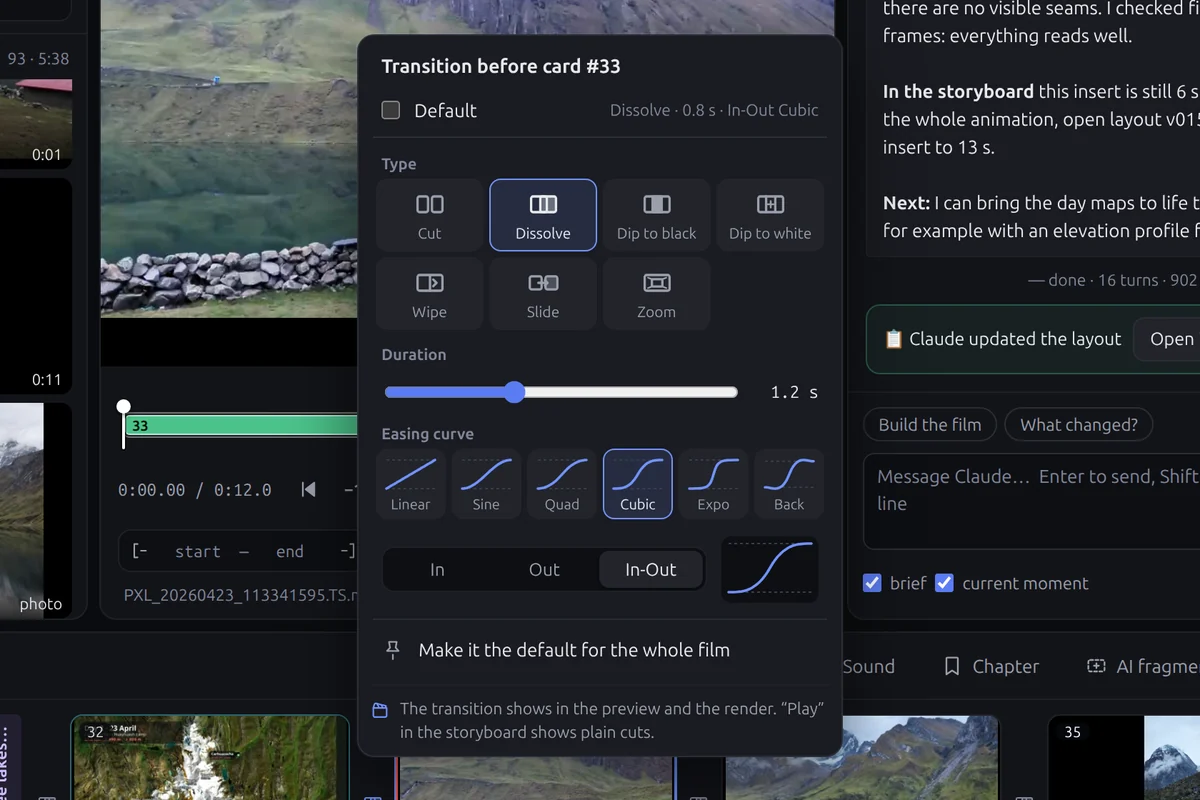Screen dimensions: 1200x800
Task: Focus the Message Claude input field
Action: 1031,503
